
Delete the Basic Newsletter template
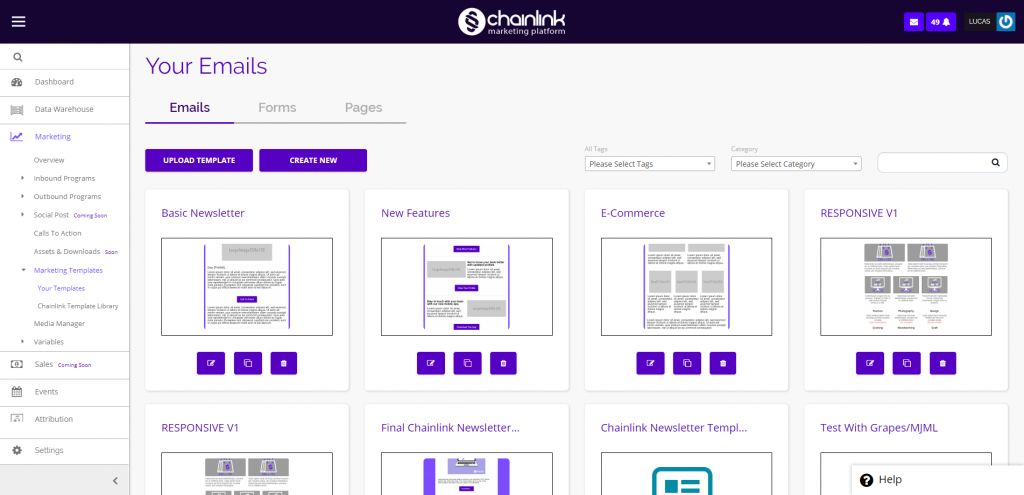pos(283,363)
